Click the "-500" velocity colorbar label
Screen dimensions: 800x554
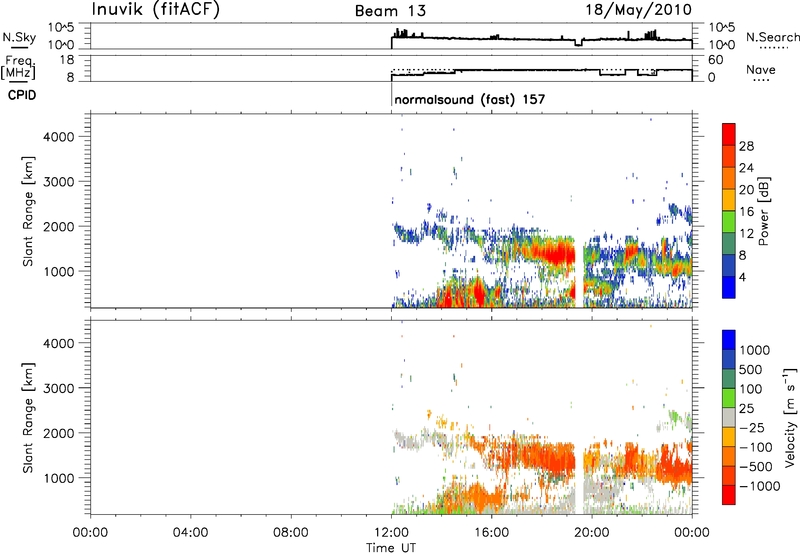tap(755, 466)
